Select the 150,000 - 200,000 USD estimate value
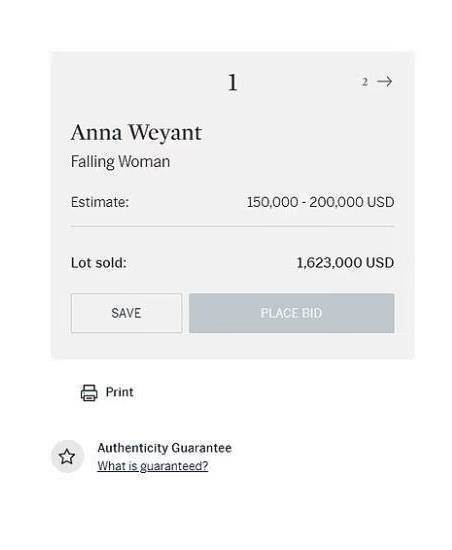The image size is (452, 550). pyautogui.click(x=321, y=202)
